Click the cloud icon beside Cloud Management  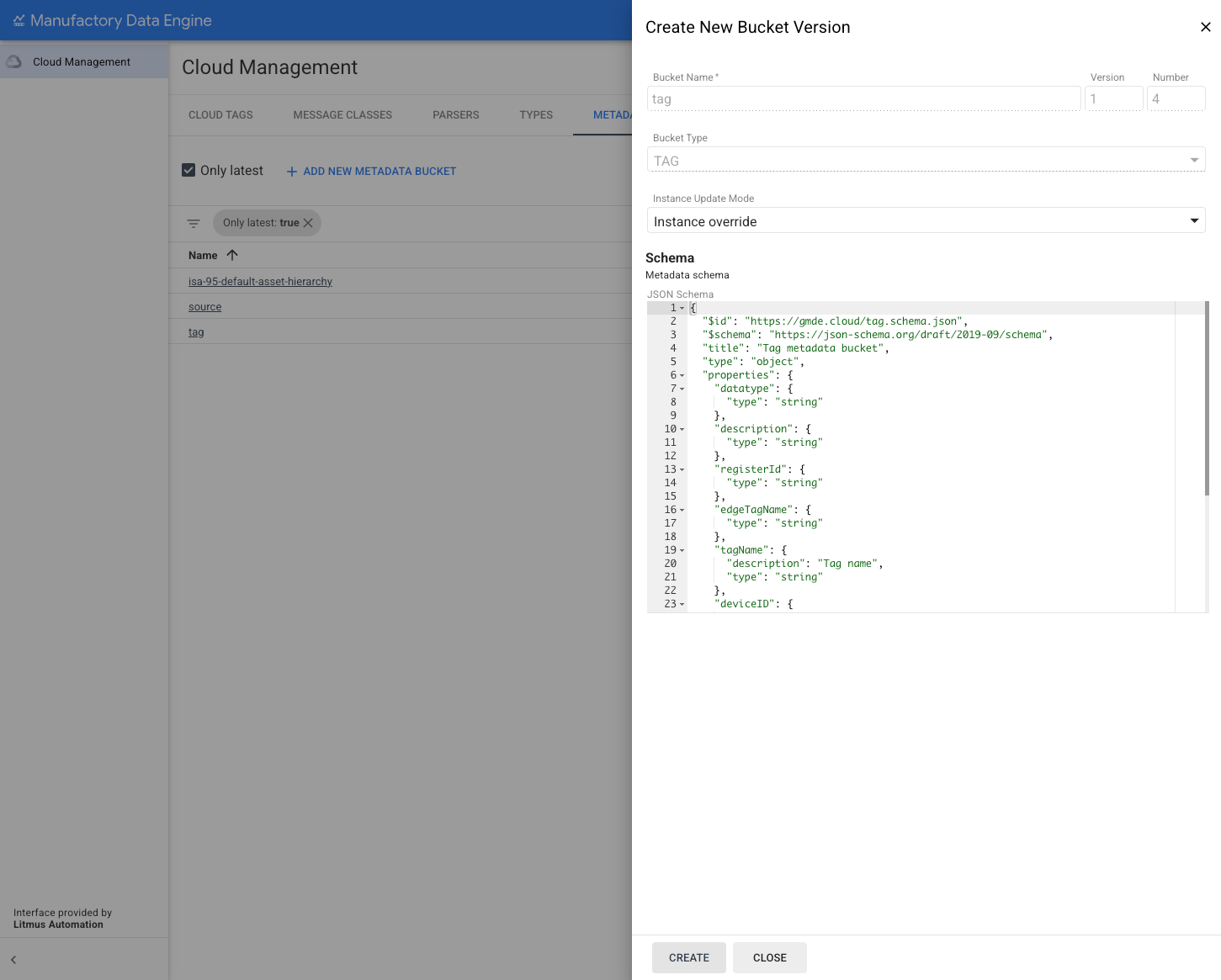pyautogui.click(x=14, y=62)
